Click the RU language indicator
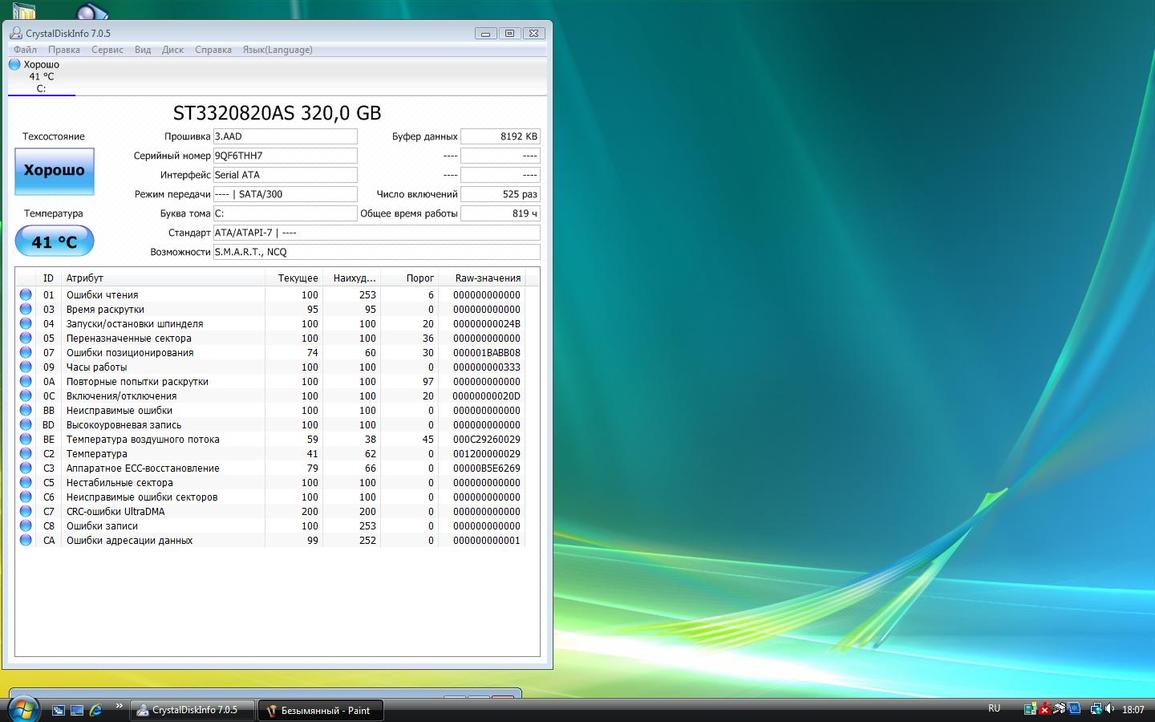Screen dimensions: 1155x722 pos(994,709)
